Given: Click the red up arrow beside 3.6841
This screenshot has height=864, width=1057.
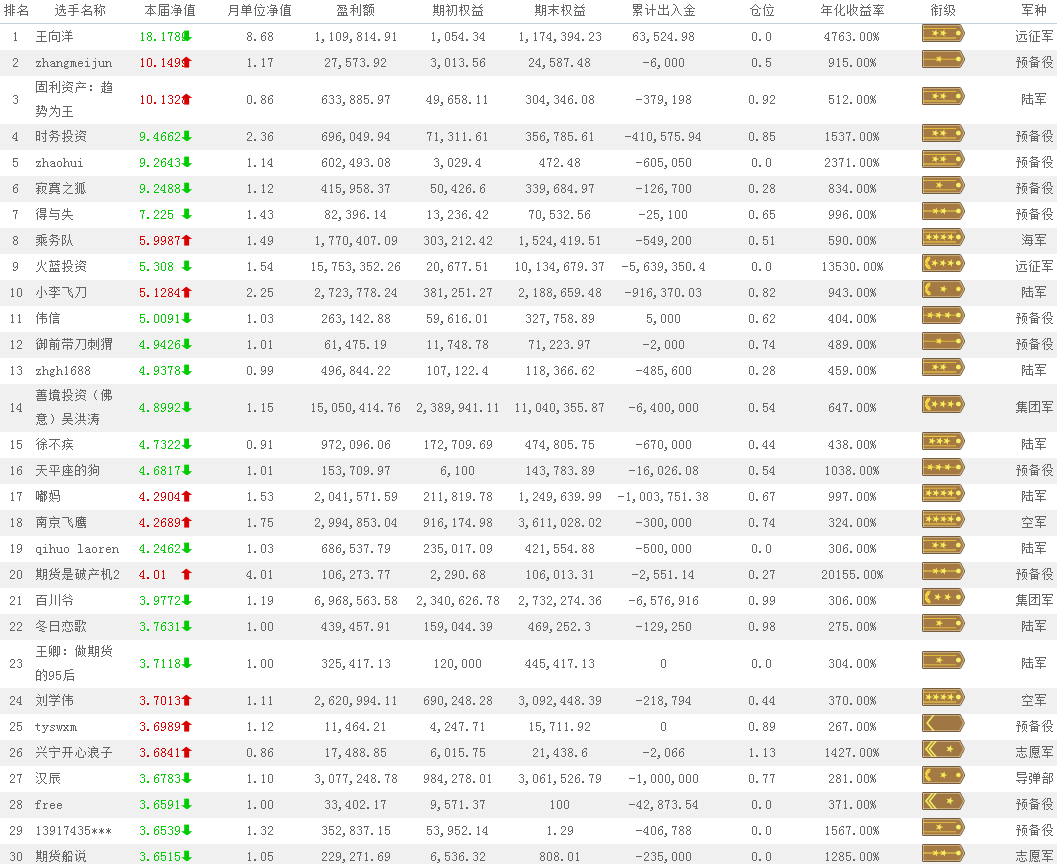Looking at the screenshot, I should coord(187,753).
